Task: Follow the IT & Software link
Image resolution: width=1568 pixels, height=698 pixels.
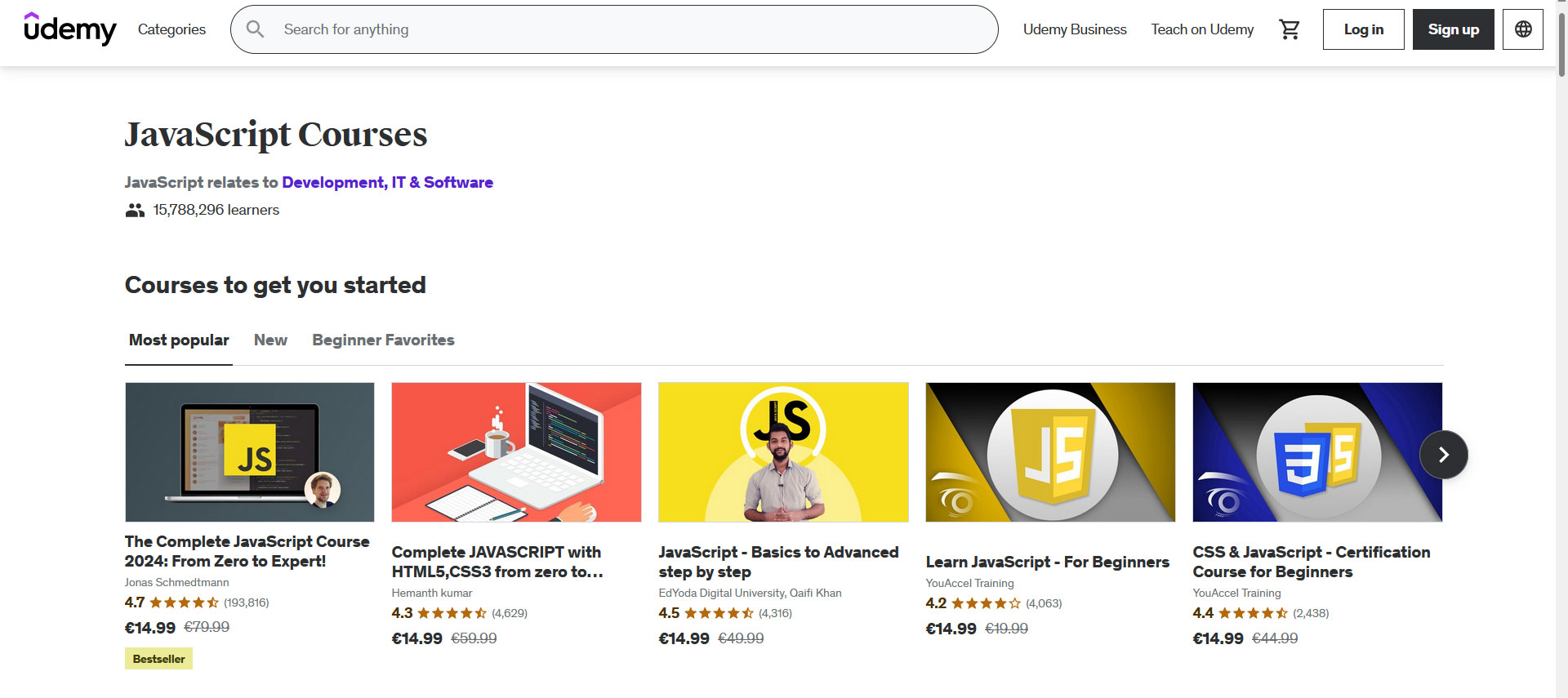Action: 442,182
